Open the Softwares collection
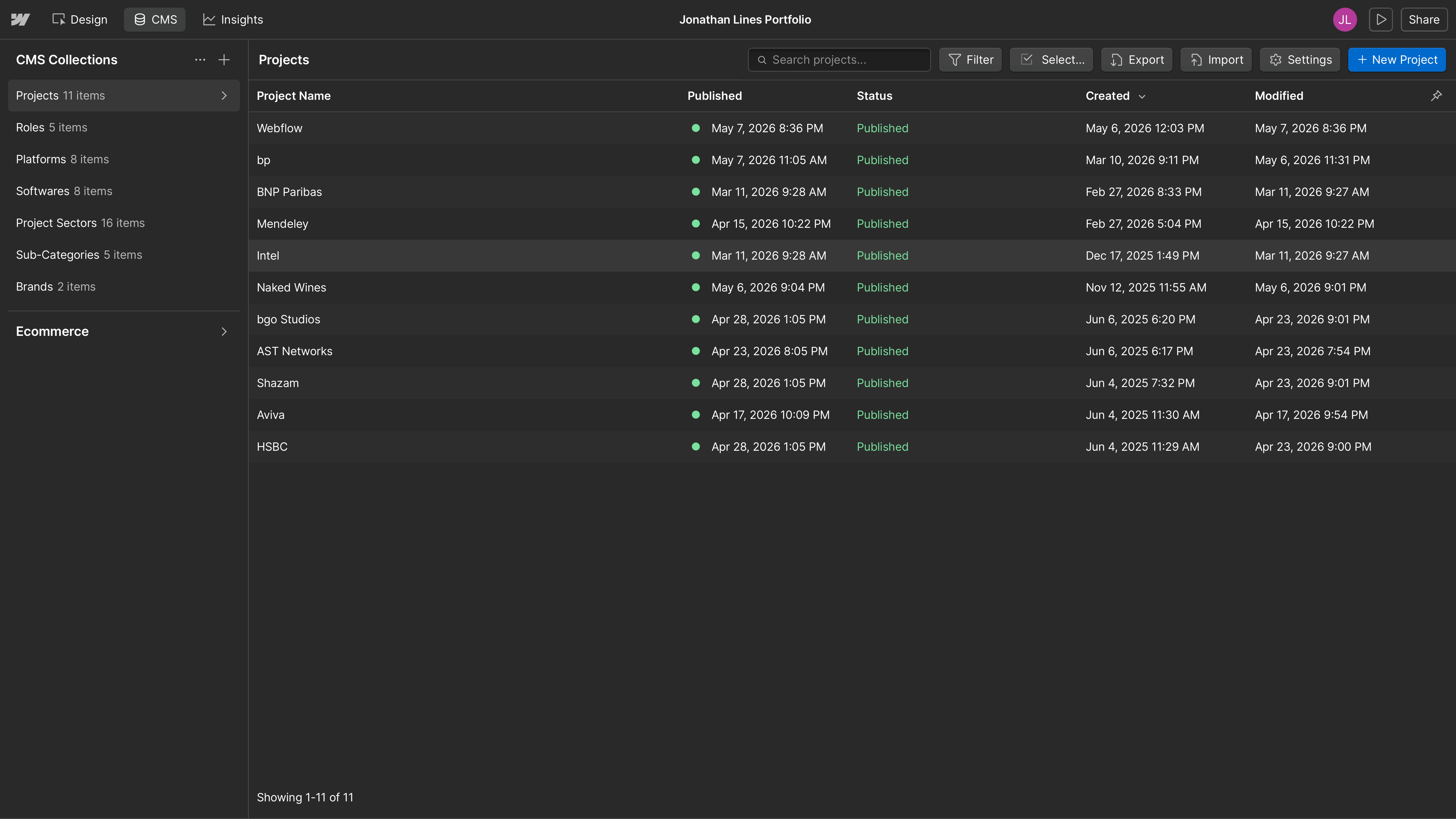This screenshot has height=819, width=1456. 124,191
